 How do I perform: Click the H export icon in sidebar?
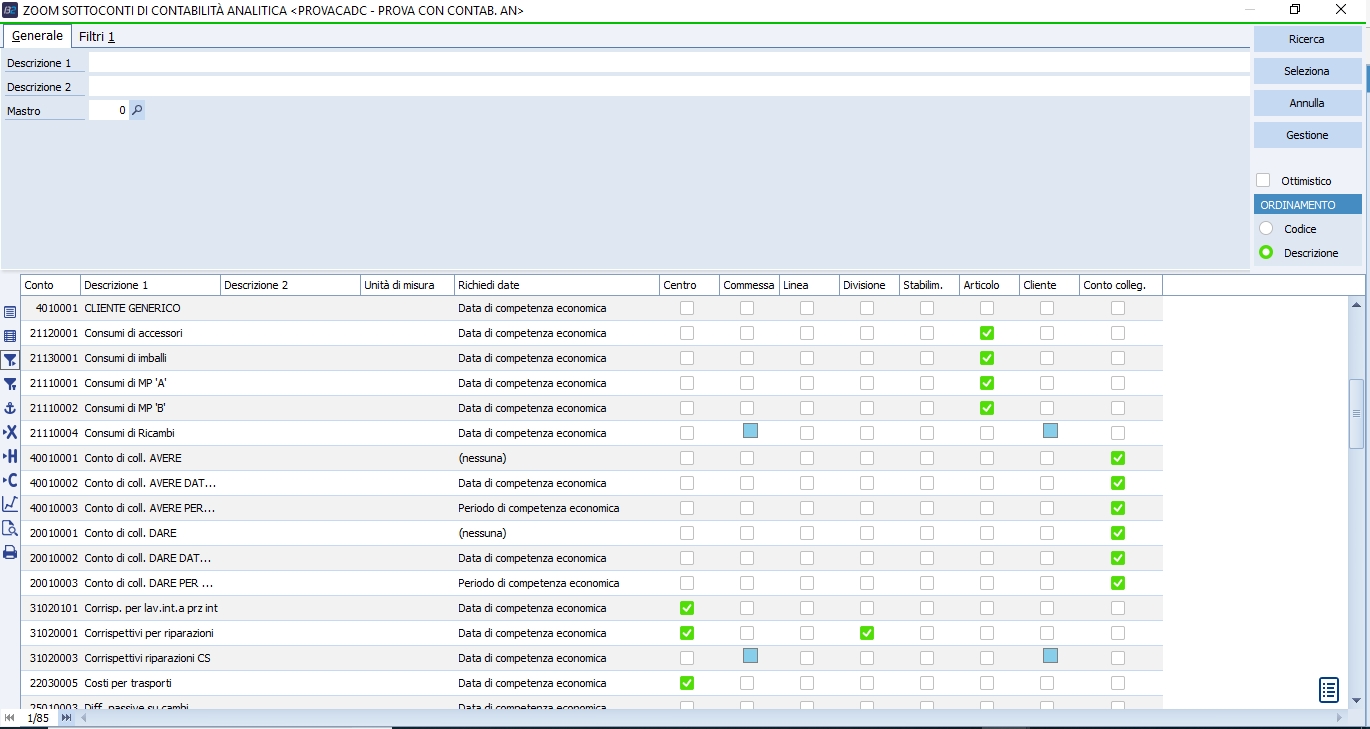(10, 456)
